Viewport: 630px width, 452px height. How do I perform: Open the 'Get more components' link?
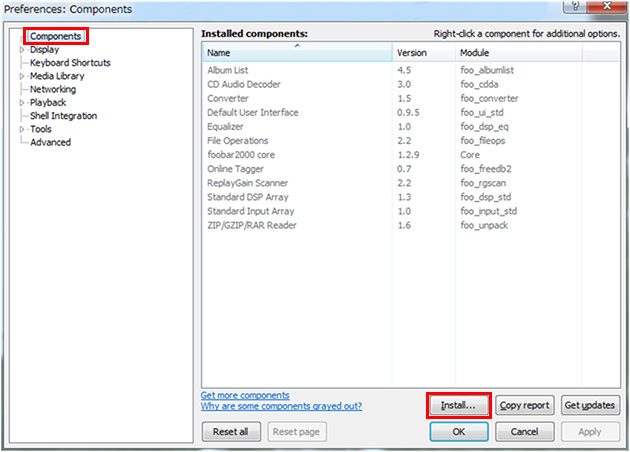click(245, 395)
